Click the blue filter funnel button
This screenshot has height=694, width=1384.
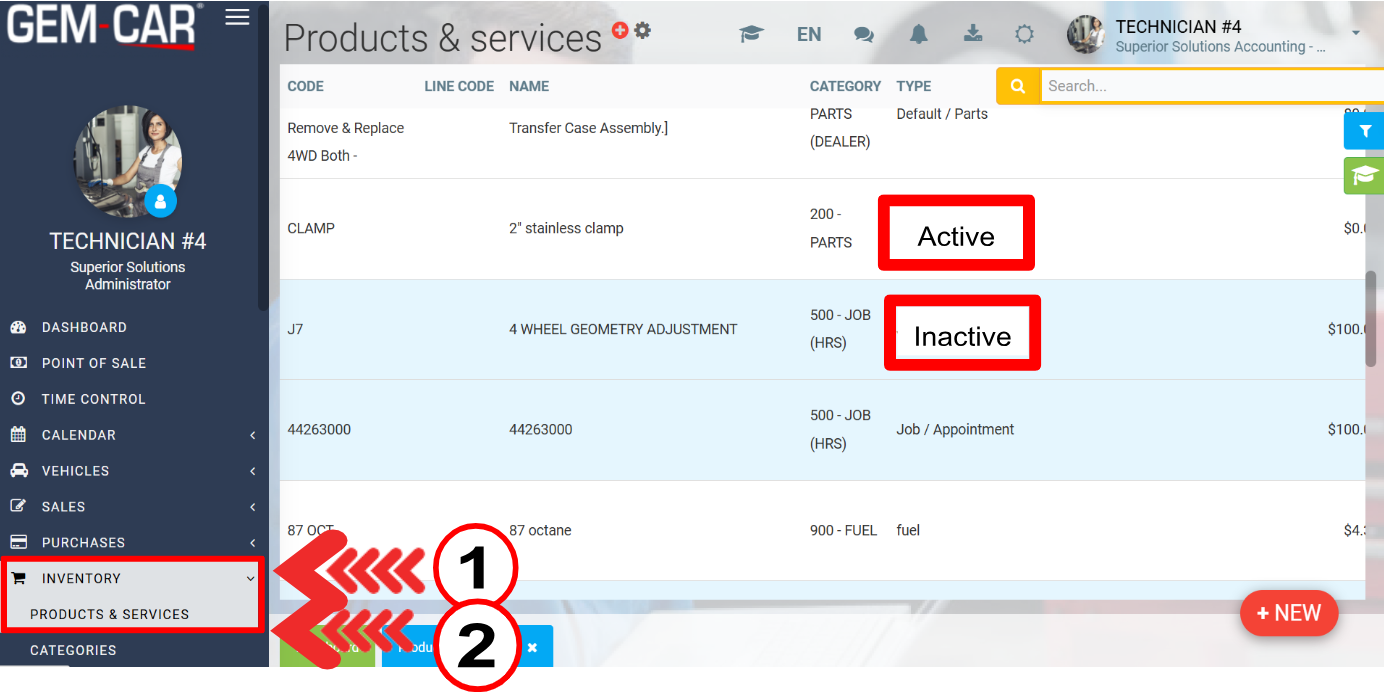coord(1363,131)
